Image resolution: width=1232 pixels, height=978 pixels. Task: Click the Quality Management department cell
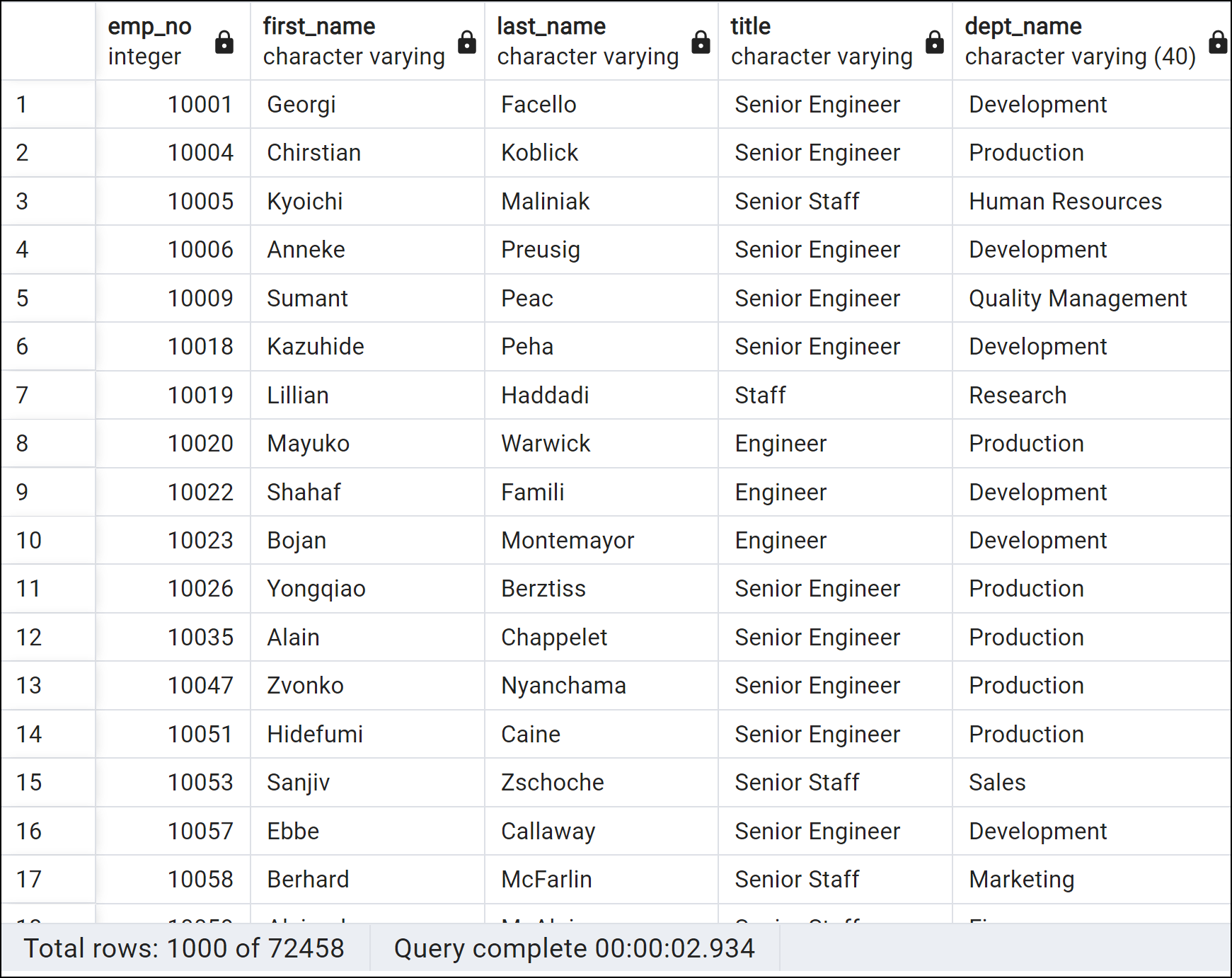click(1078, 298)
